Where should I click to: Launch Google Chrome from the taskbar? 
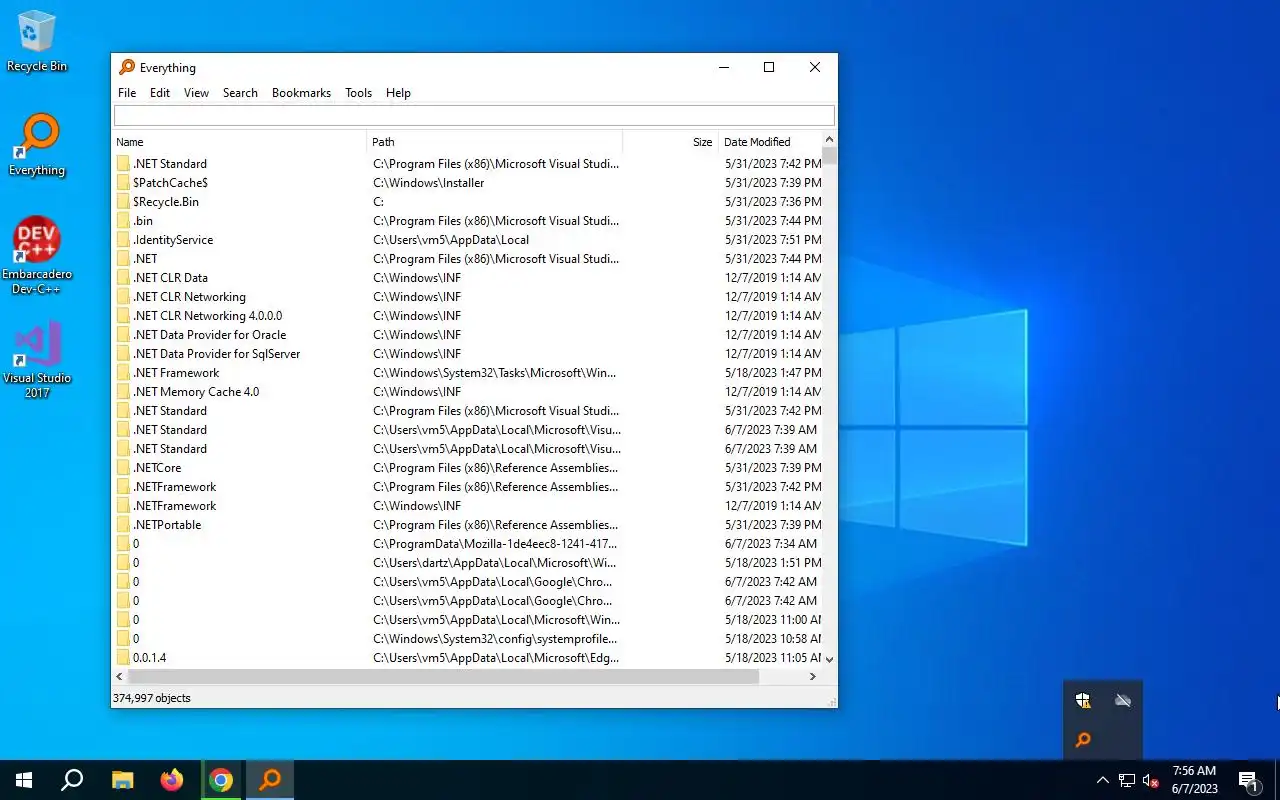point(221,780)
